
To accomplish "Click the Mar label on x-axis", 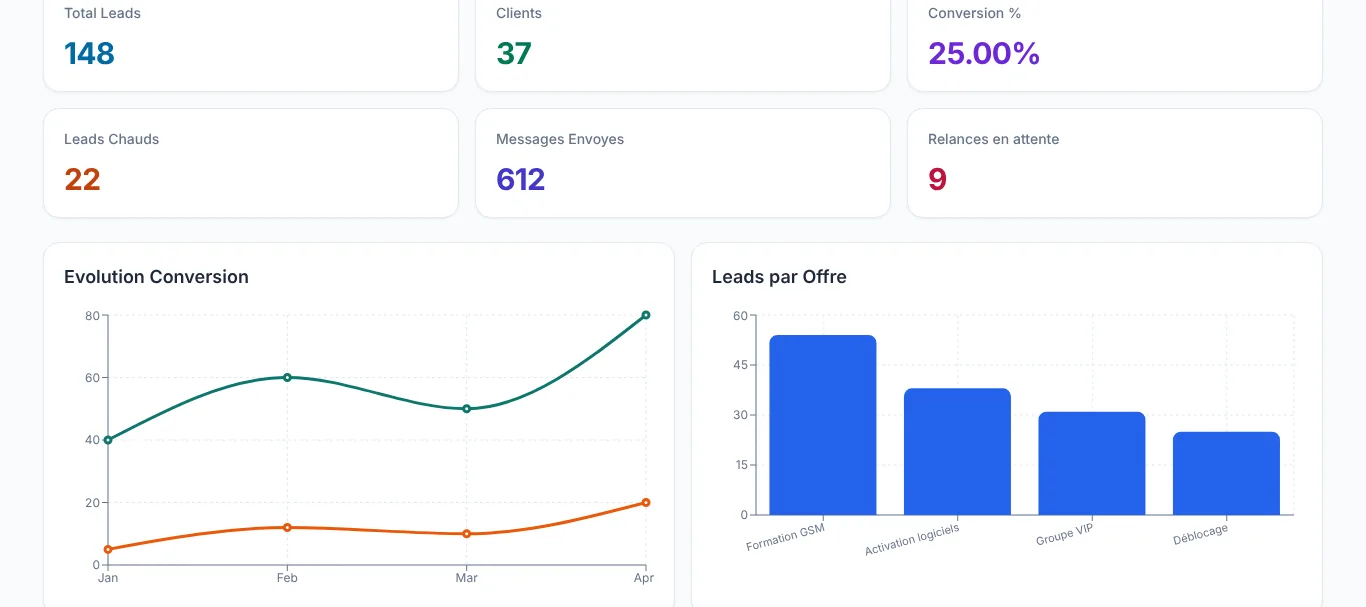I will click(466, 578).
